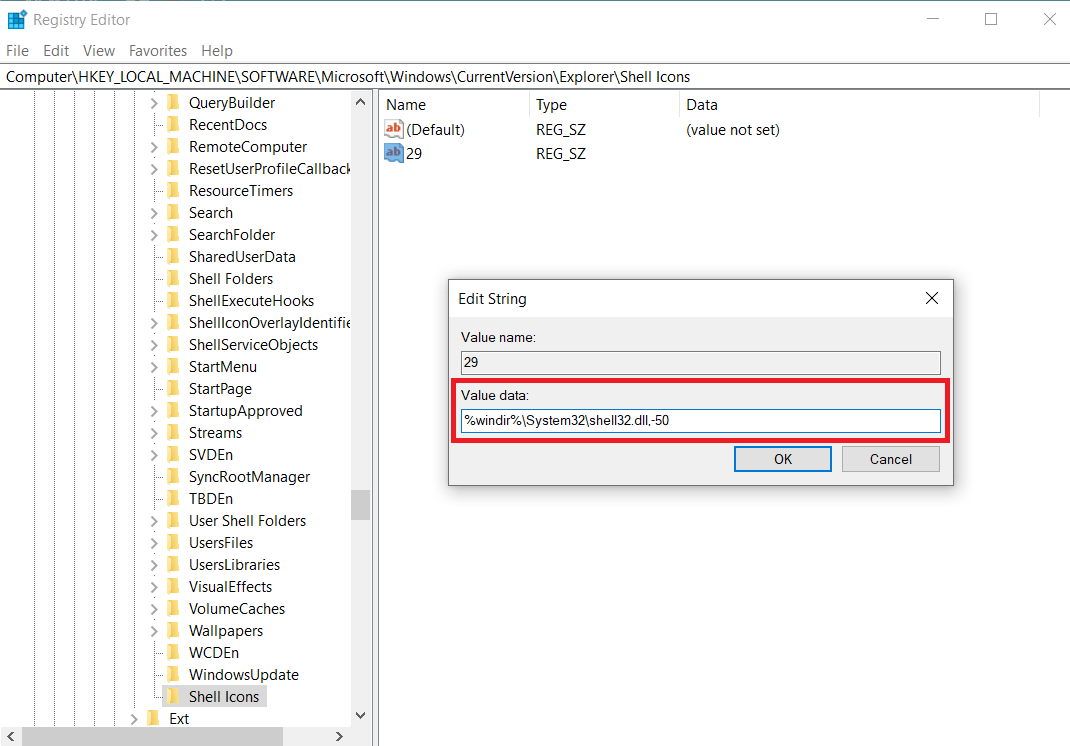Click the TBDEn folder icon
The height and width of the screenshot is (746, 1070).
[x=173, y=498]
